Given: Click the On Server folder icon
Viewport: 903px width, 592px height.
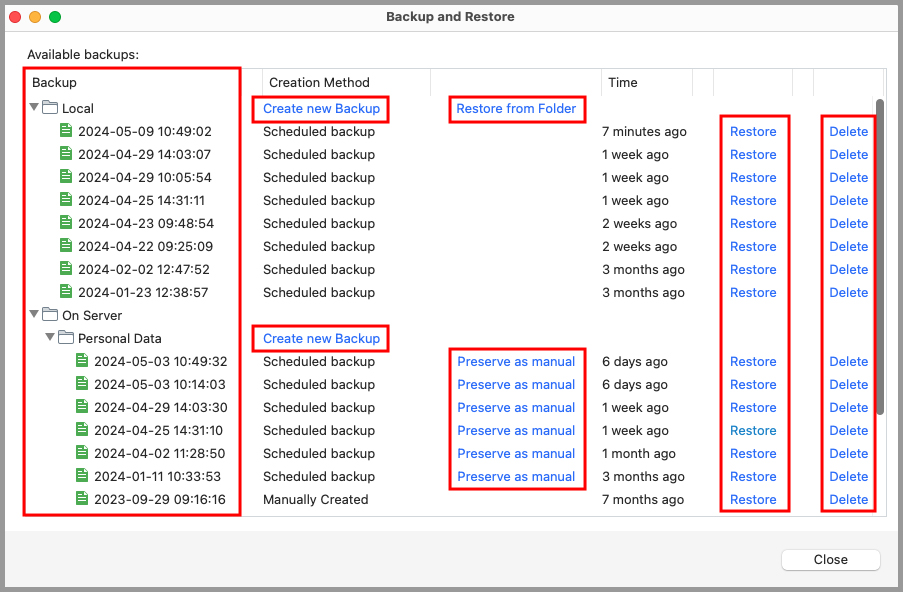Looking at the screenshot, I should coord(50,314).
